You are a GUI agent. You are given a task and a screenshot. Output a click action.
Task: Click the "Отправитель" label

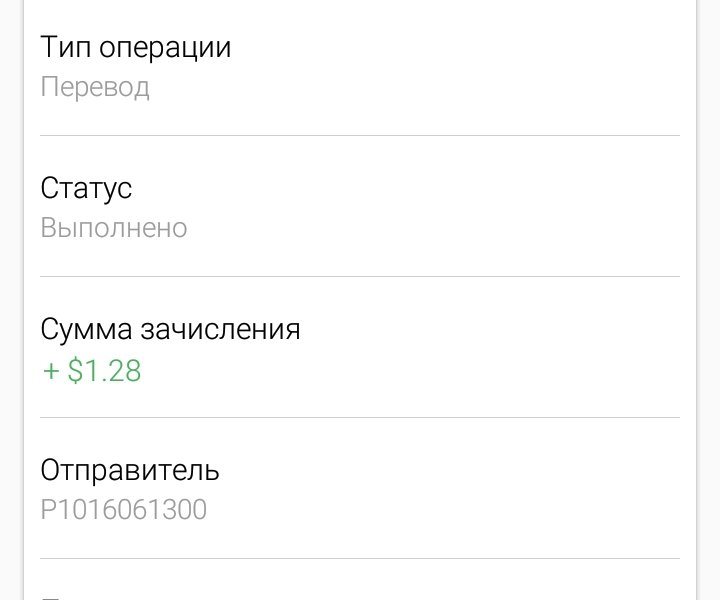(x=130, y=471)
